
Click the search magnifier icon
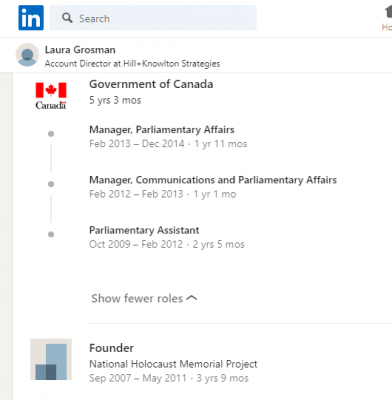[x=67, y=18]
